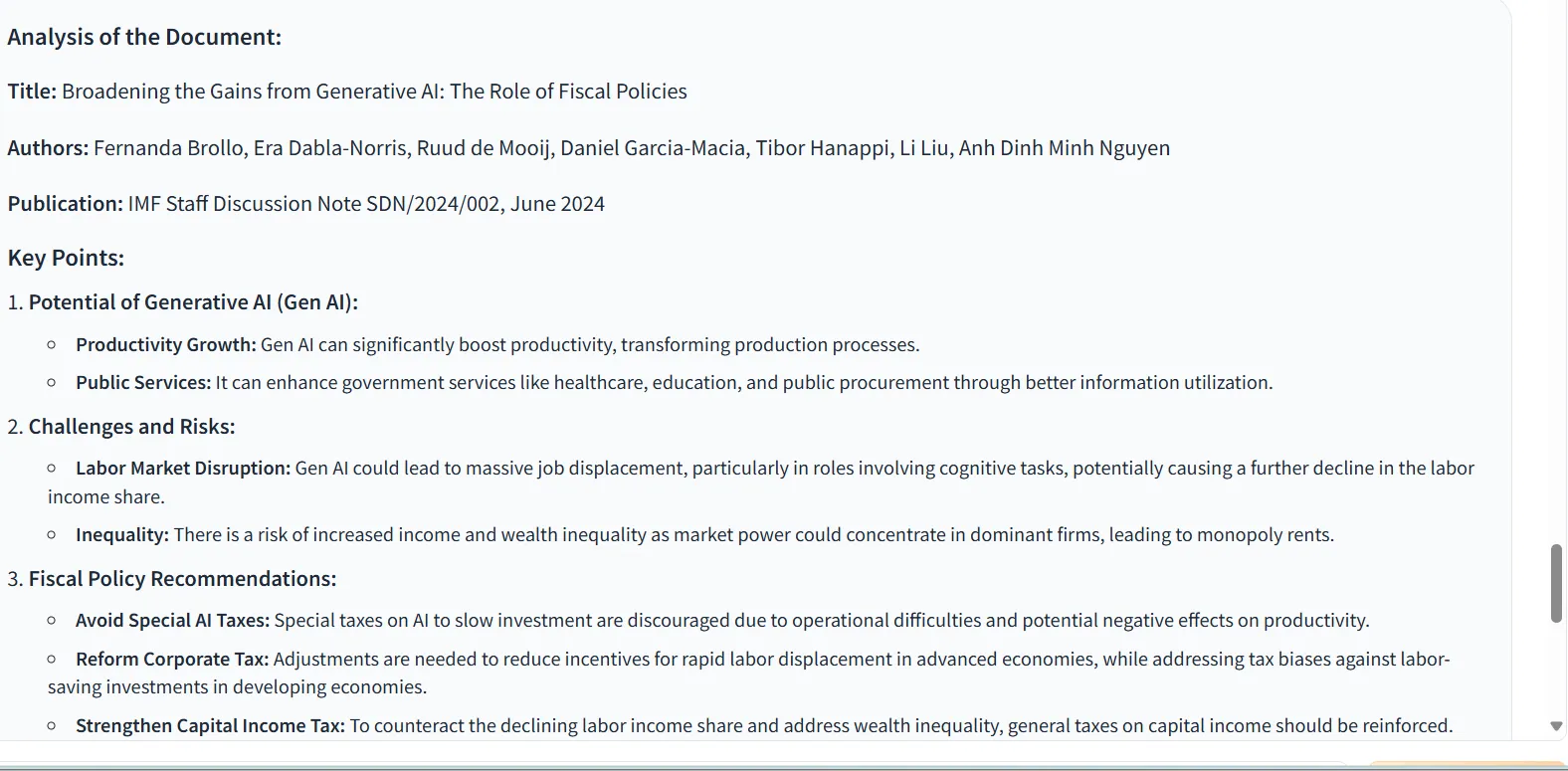The width and height of the screenshot is (1568, 771).
Task: Click the 'Strengthen Capital Income Tax:' bullet label
Action: click(x=210, y=726)
